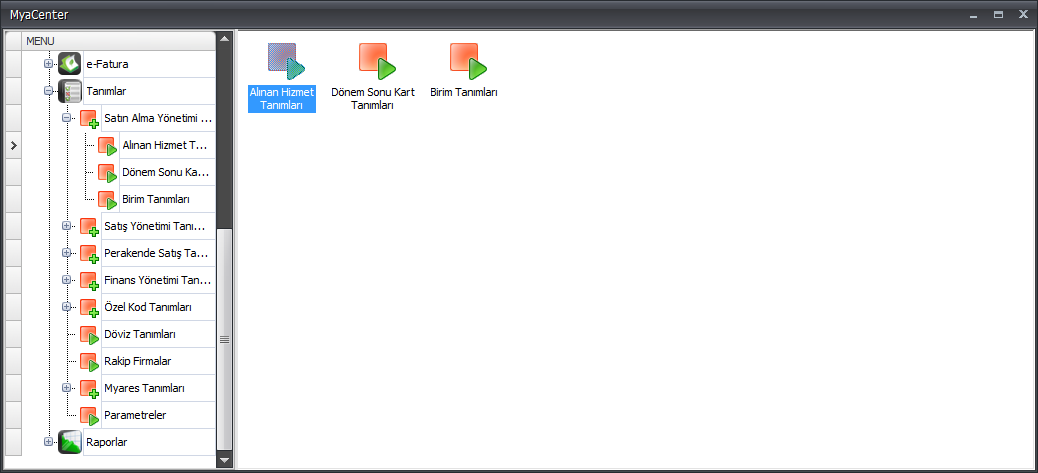This screenshot has height=473, width=1038.
Task: Select Myares Tanımları tree item
Action: coord(144,388)
